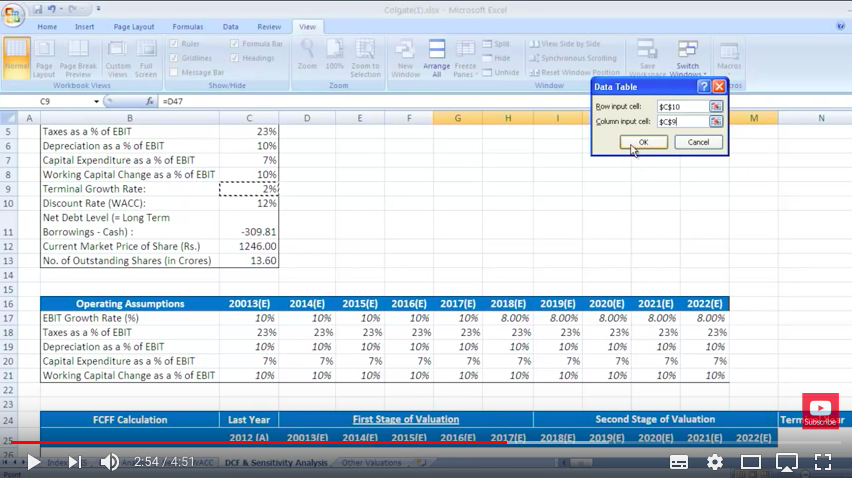Viewport: 852px width, 478px height.
Task: Click range selector for Row input cell
Action: (x=716, y=106)
